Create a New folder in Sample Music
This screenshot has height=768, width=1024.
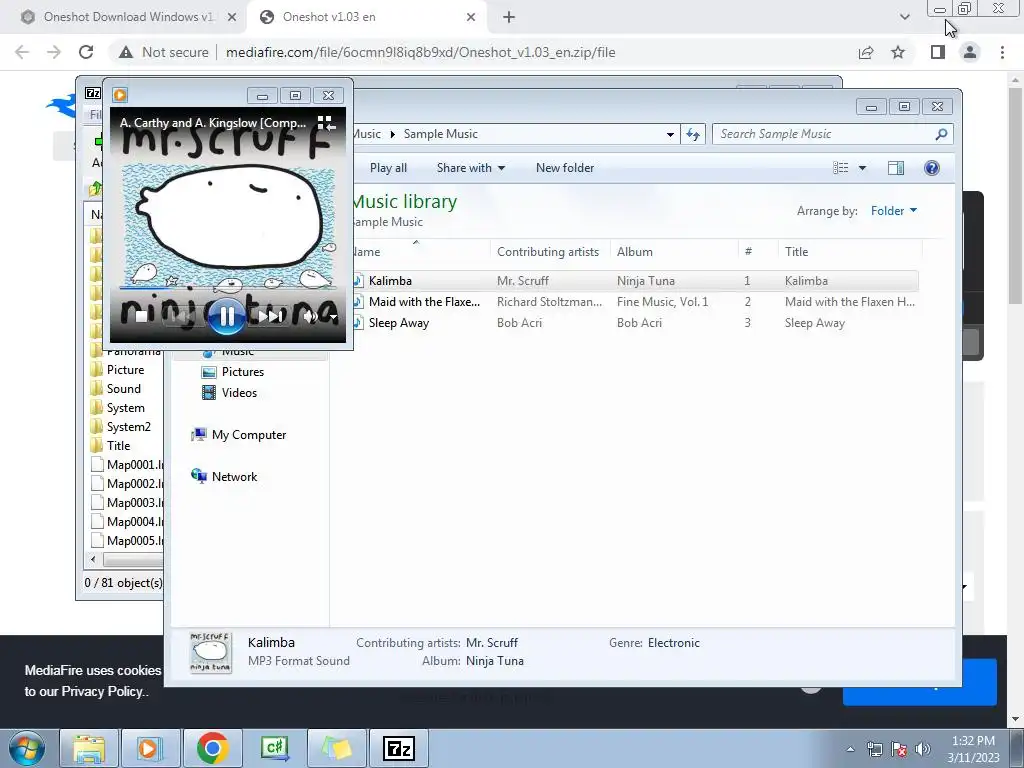point(565,168)
